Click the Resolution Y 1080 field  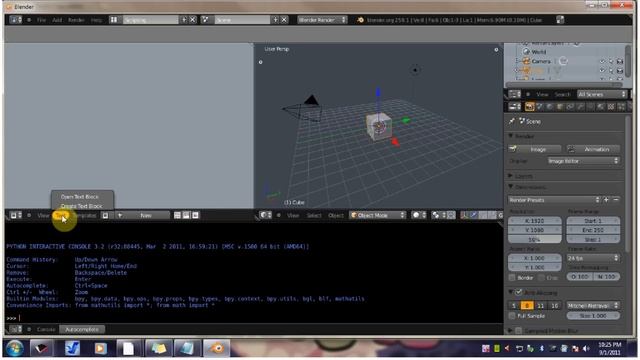point(535,230)
